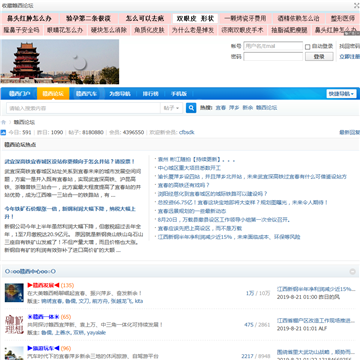Close the top ad banner X
Screen dimensions: 360x360
tap(357, 5)
